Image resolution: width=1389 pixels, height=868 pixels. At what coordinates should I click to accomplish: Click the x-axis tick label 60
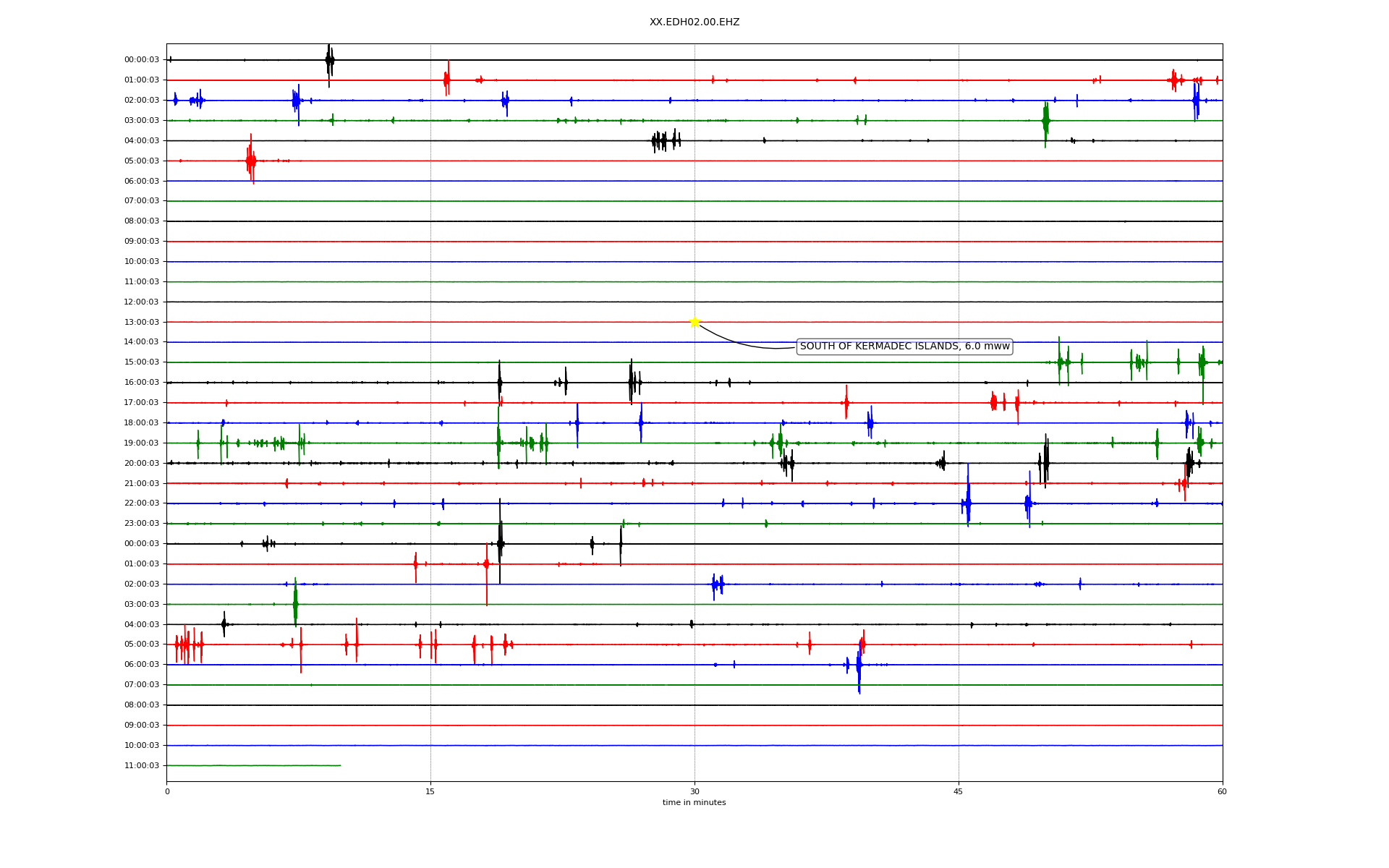[1222, 791]
